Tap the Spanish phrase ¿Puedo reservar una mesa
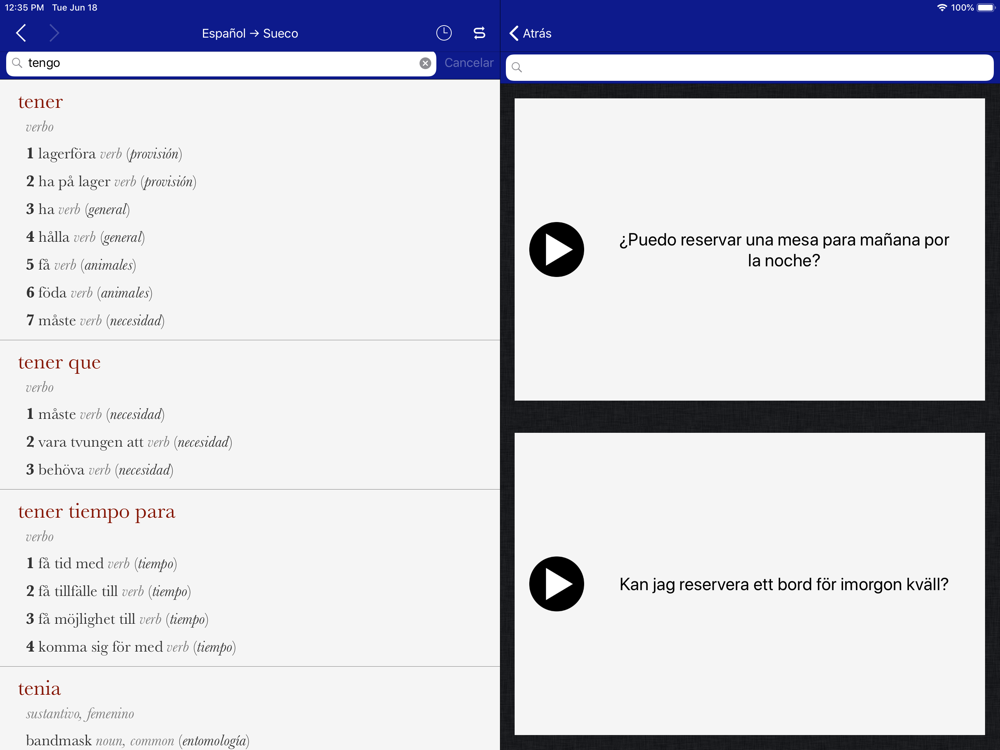The height and width of the screenshot is (750, 1000). tap(784, 250)
